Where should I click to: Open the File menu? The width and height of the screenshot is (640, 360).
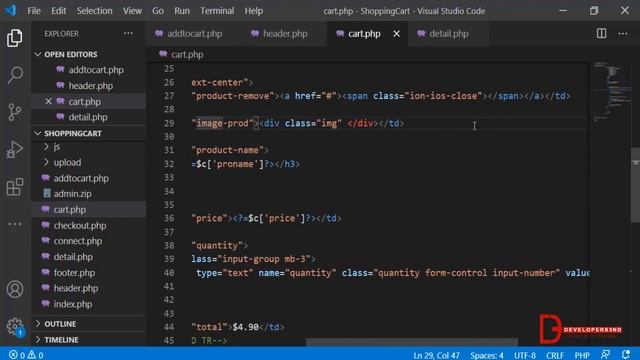click(34, 11)
